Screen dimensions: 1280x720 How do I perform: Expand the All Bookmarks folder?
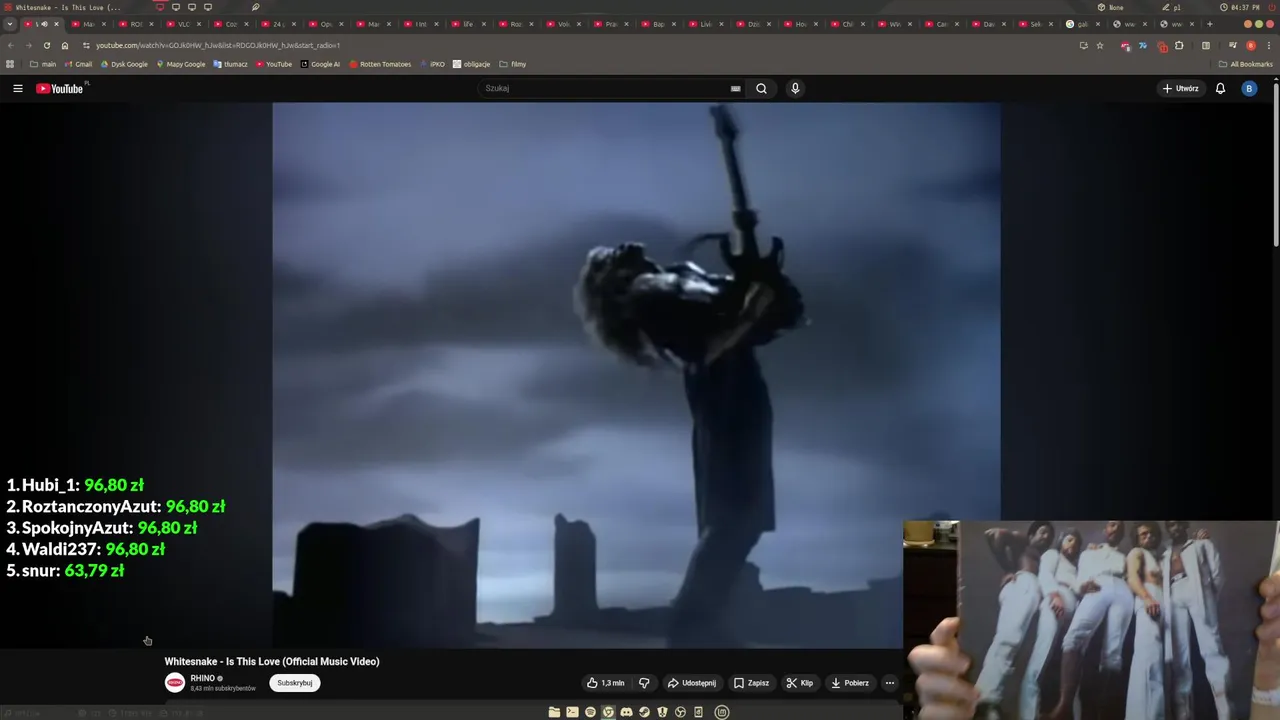1245,64
